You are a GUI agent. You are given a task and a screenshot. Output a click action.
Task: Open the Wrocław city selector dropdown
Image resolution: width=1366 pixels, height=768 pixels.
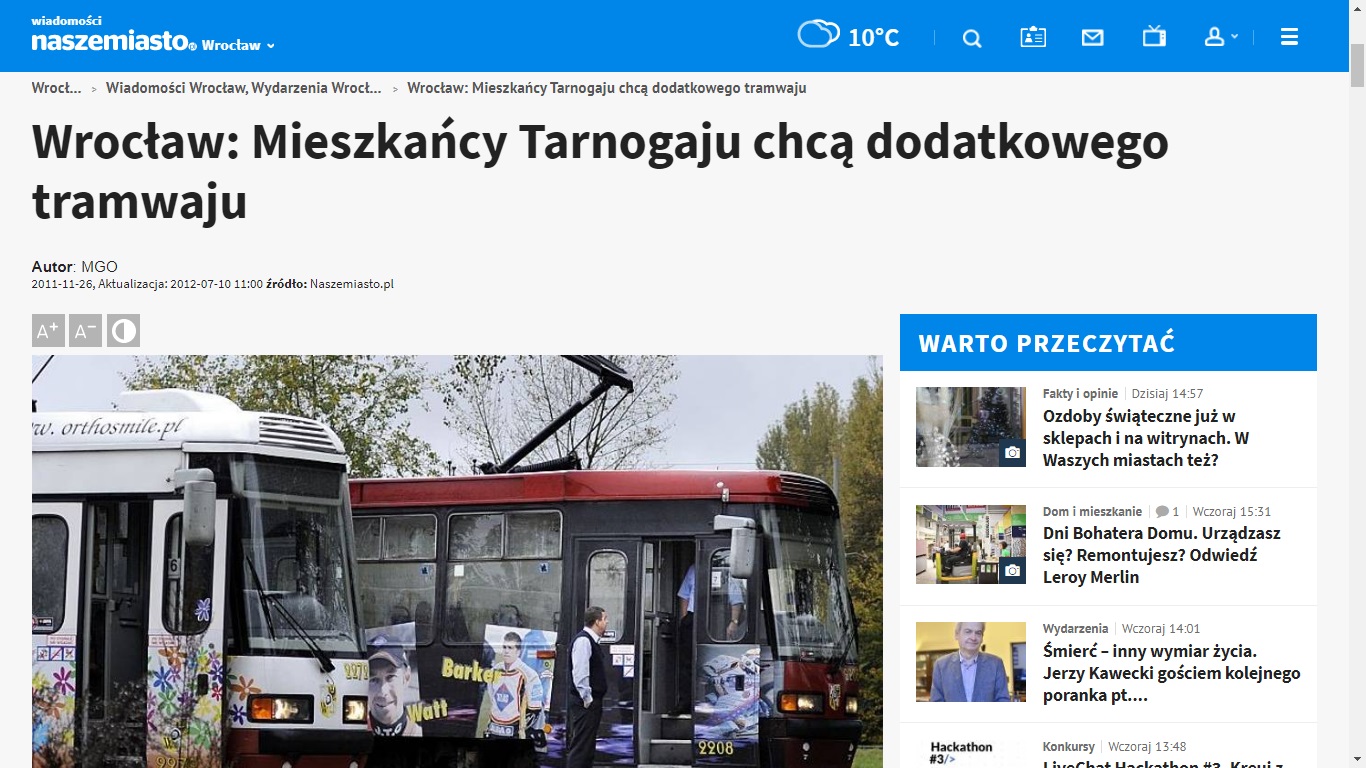point(238,45)
